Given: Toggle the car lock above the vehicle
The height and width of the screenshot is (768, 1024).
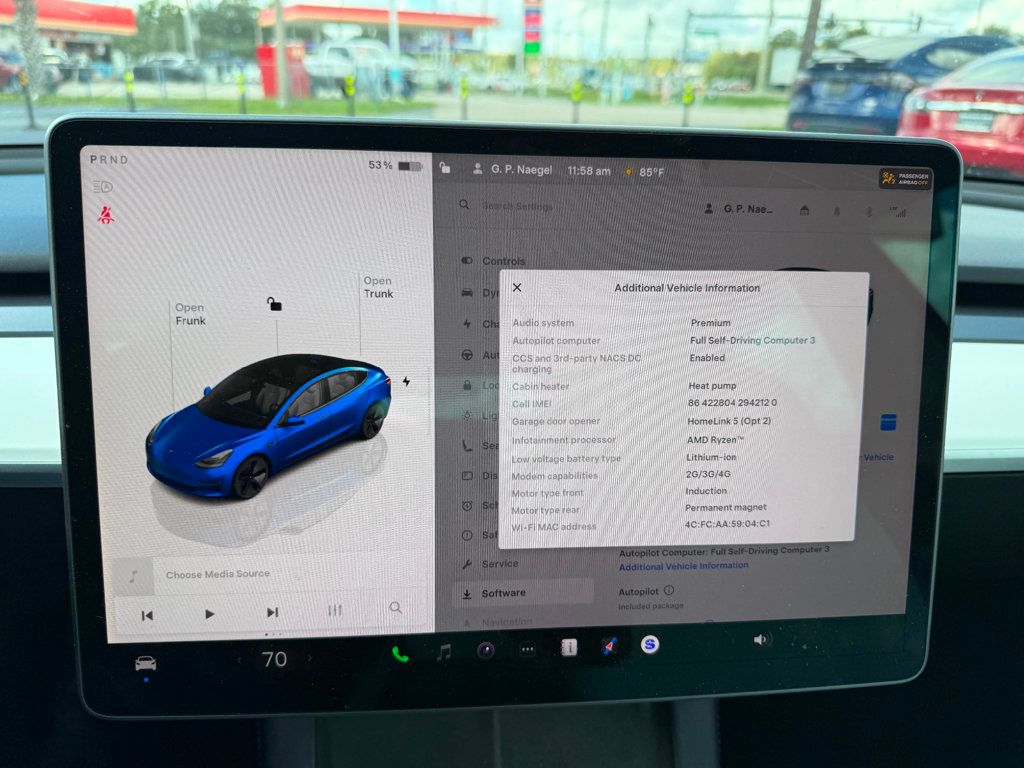Looking at the screenshot, I should [274, 304].
